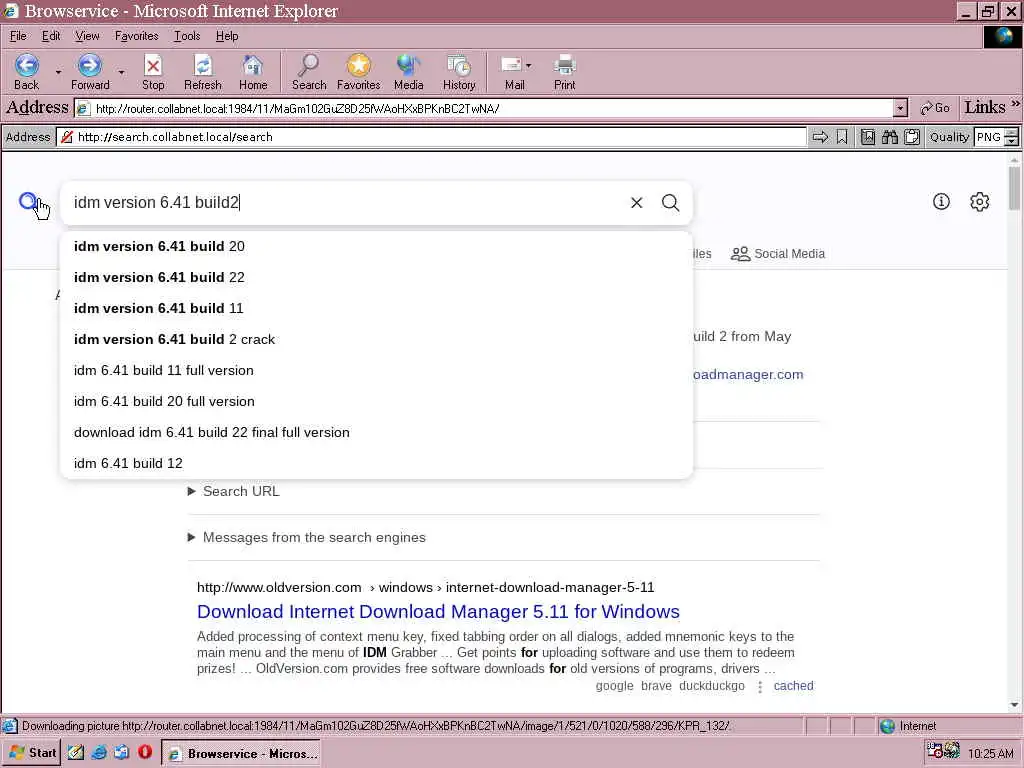Choose suggestion 'idm version 6.41 build 2 crack'

[376, 339]
